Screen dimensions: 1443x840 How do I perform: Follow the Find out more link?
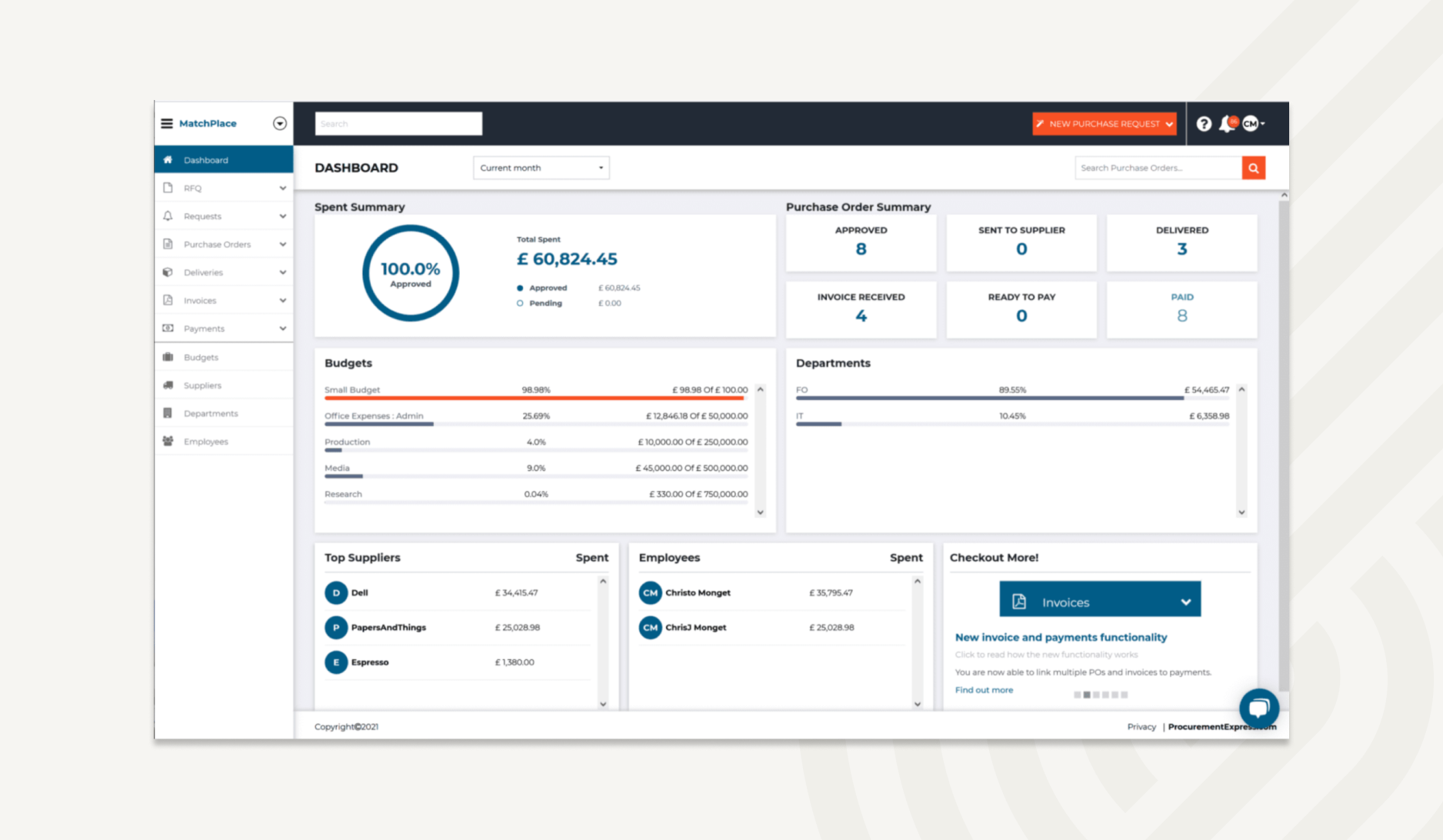[x=984, y=690]
